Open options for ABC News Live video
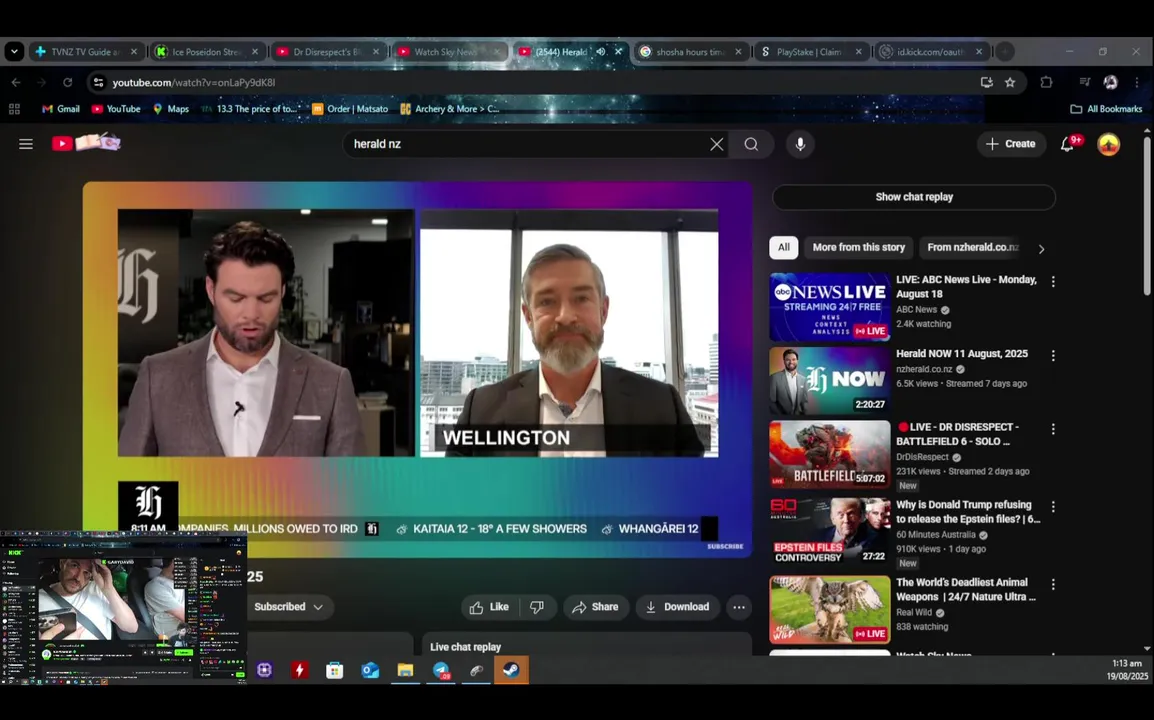Viewport: 1154px width, 720px height. point(1053,282)
